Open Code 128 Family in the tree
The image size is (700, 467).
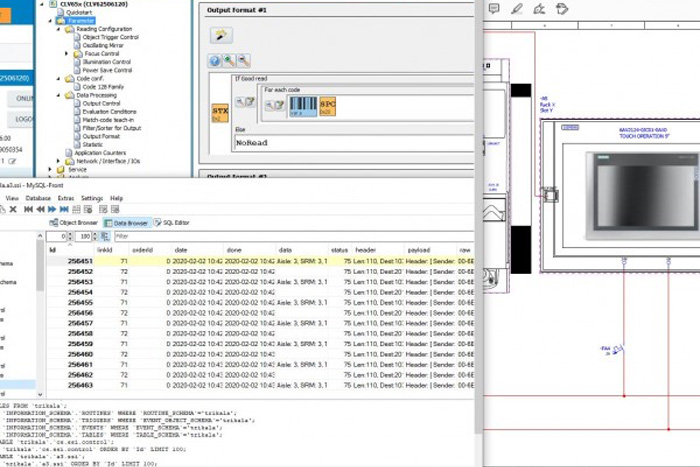103,87
